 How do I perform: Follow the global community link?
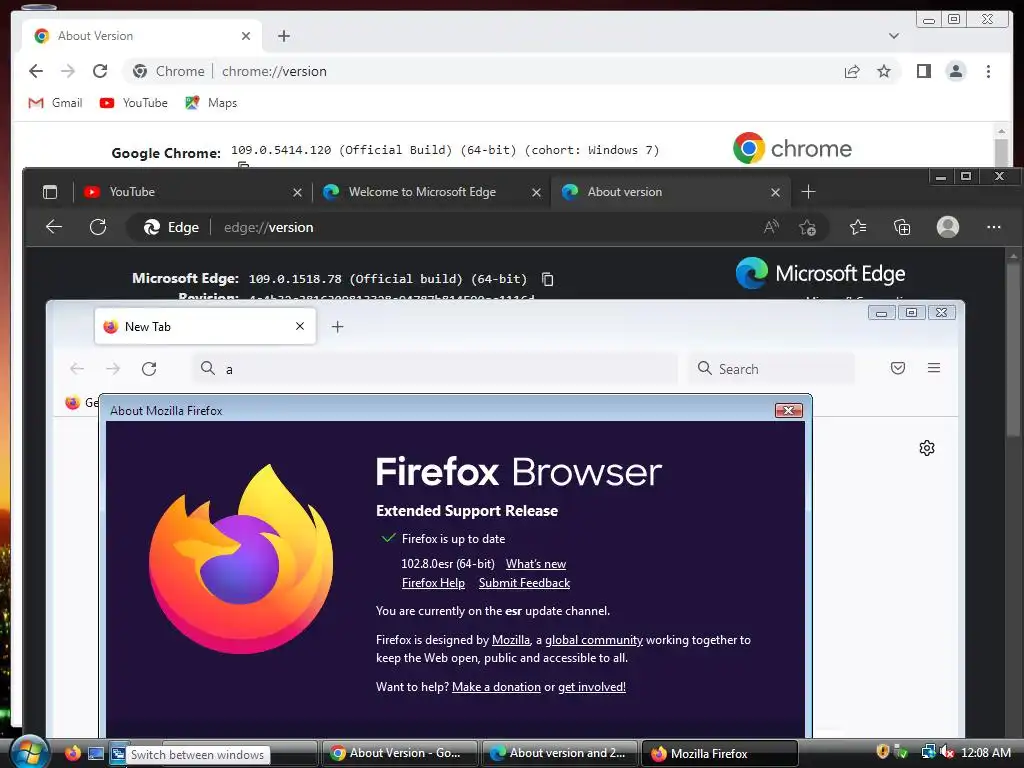tap(594, 640)
